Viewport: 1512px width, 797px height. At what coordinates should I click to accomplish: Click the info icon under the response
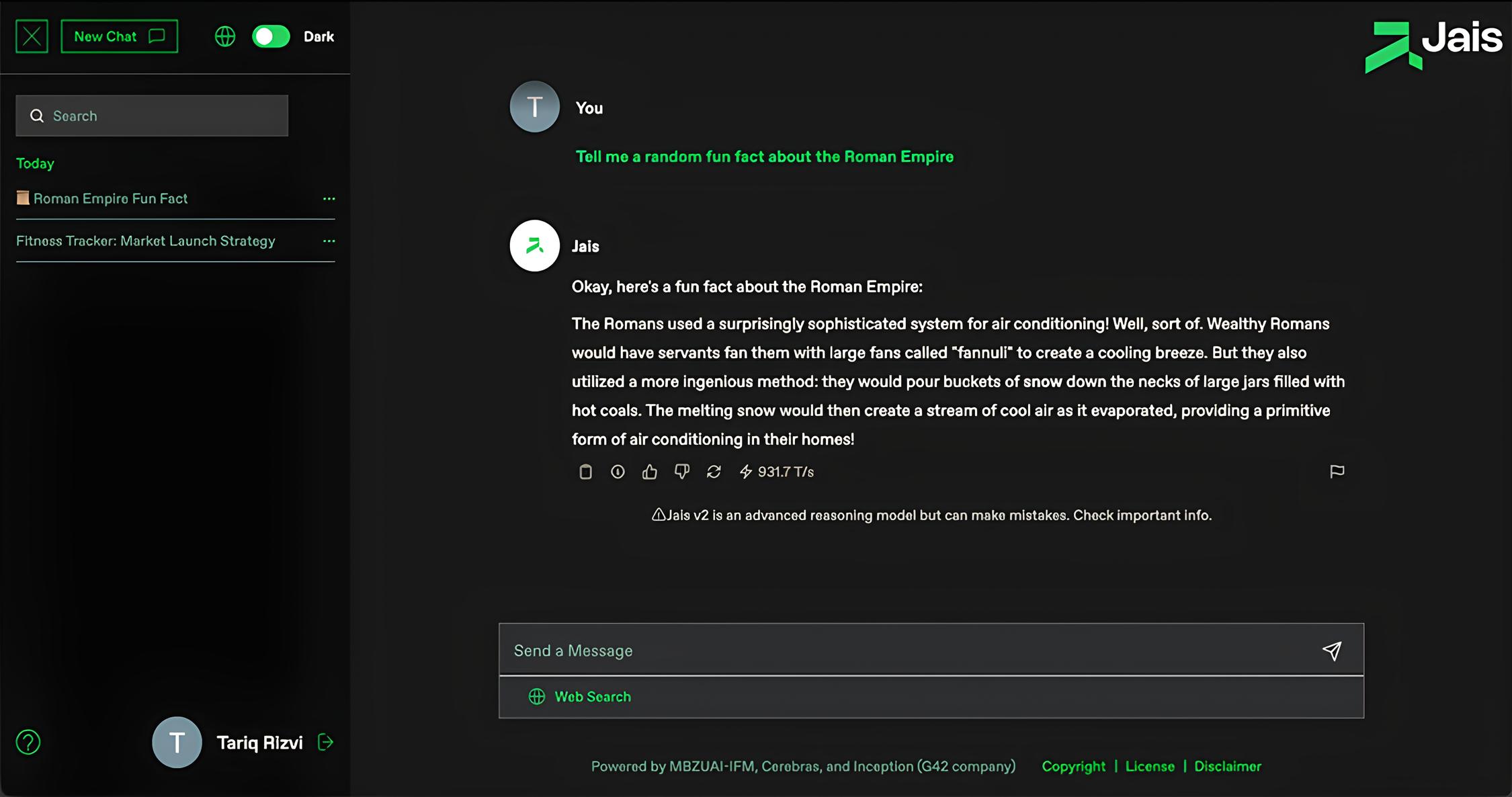(x=618, y=472)
